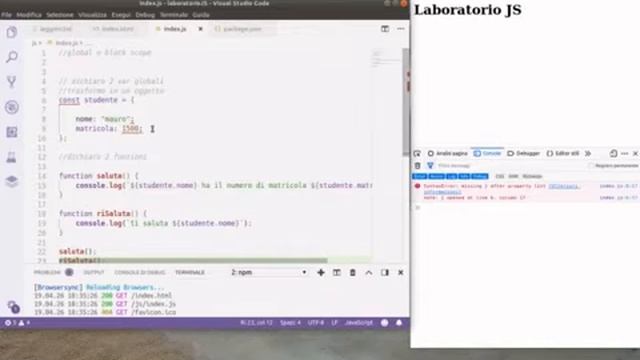Close the index.js editor tab
The width and height of the screenshot is (640, 360).
coord(200,29)
